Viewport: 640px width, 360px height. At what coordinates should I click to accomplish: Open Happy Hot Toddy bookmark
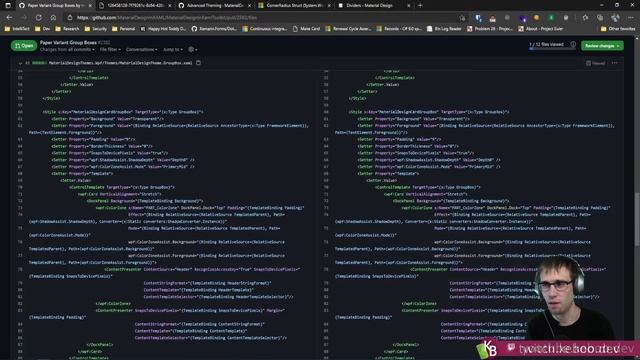163,29
